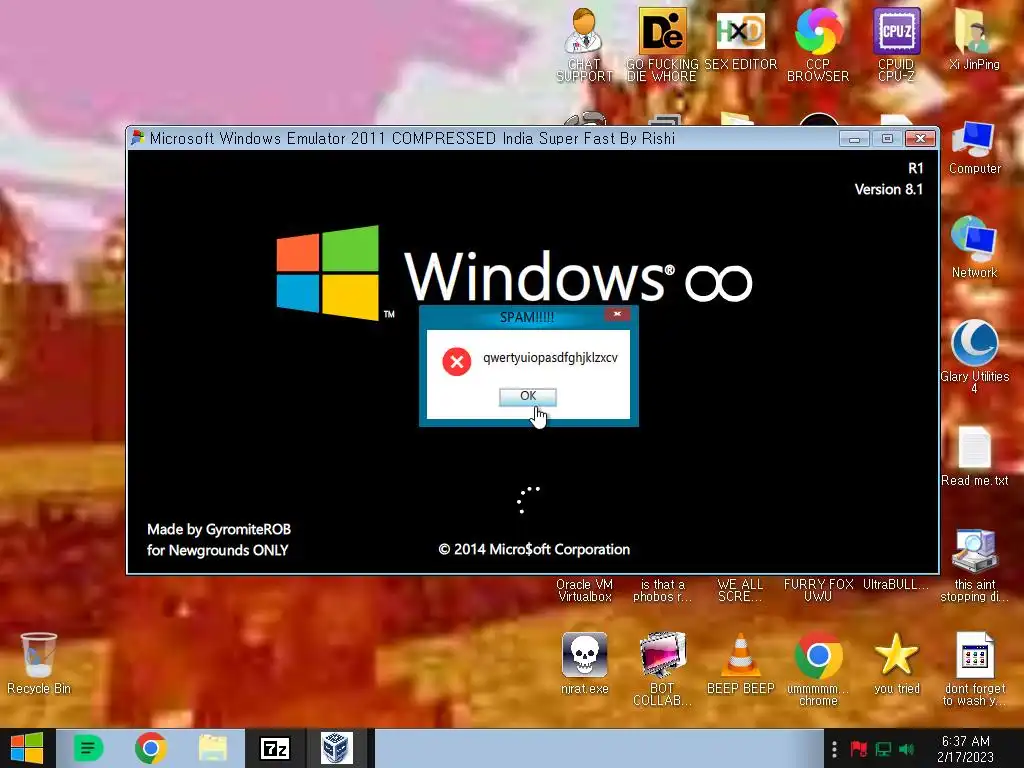This screenshot has width=1024, height=768.
Task: Click the Windows logo in the emulator
Action: [x=328, y=272]
